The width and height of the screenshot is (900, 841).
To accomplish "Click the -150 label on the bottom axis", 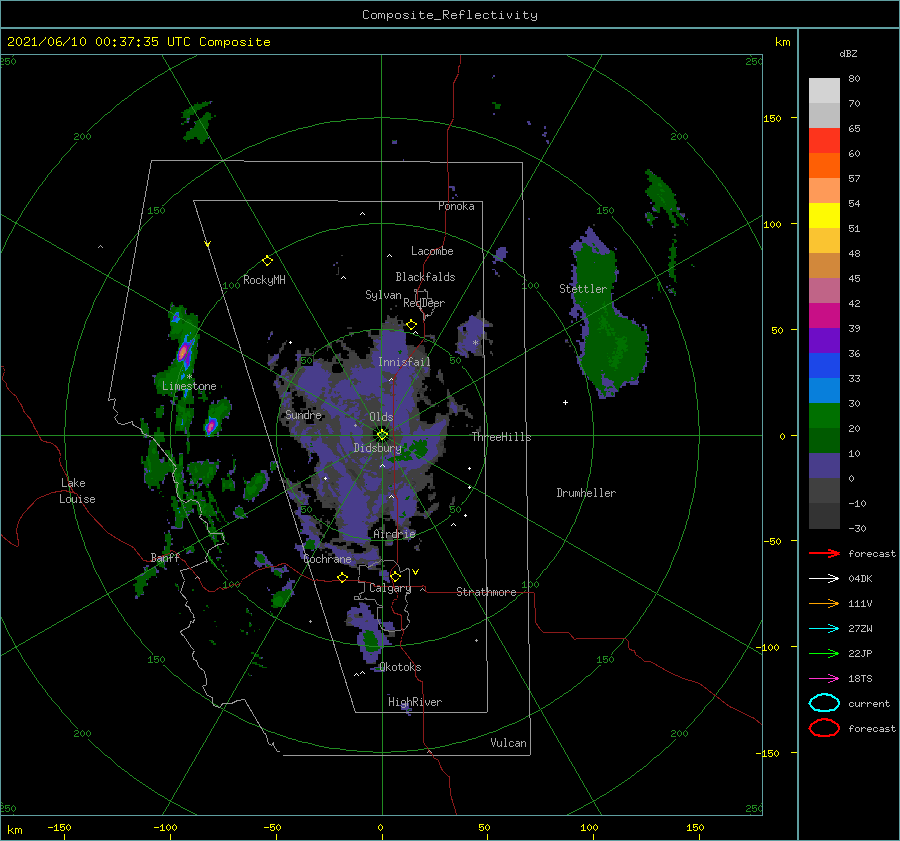I will [x=59, y=827].
